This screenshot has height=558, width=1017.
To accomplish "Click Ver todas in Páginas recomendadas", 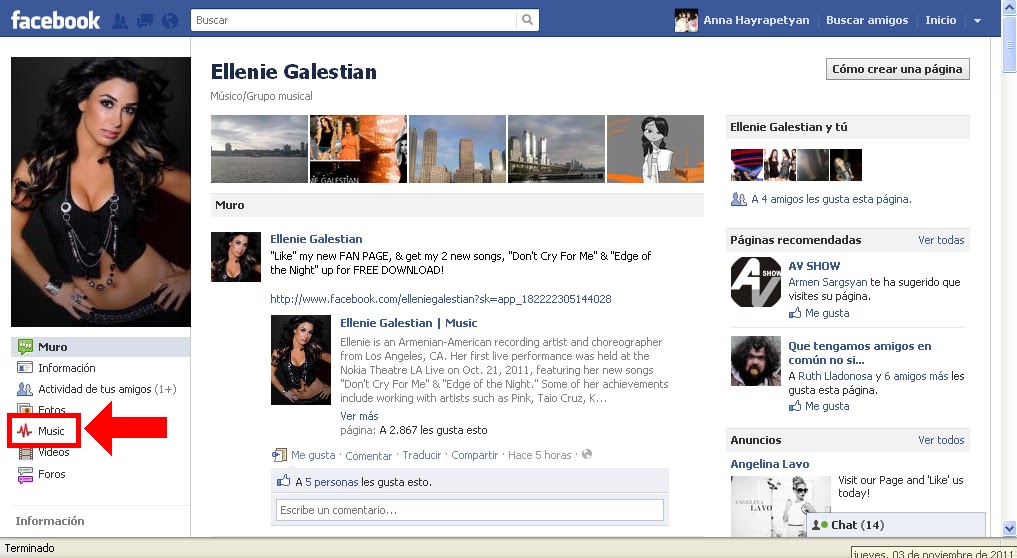I will click(x=941, y=240).
